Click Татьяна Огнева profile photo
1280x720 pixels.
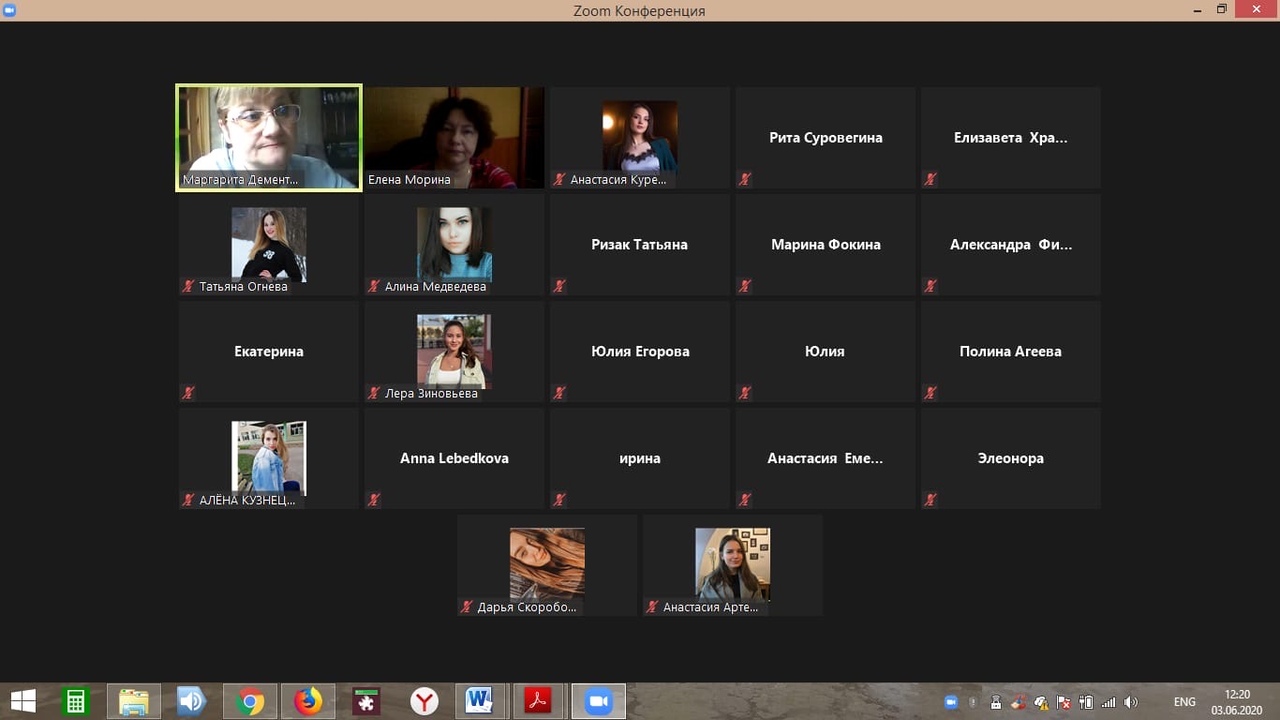point(269,243)
